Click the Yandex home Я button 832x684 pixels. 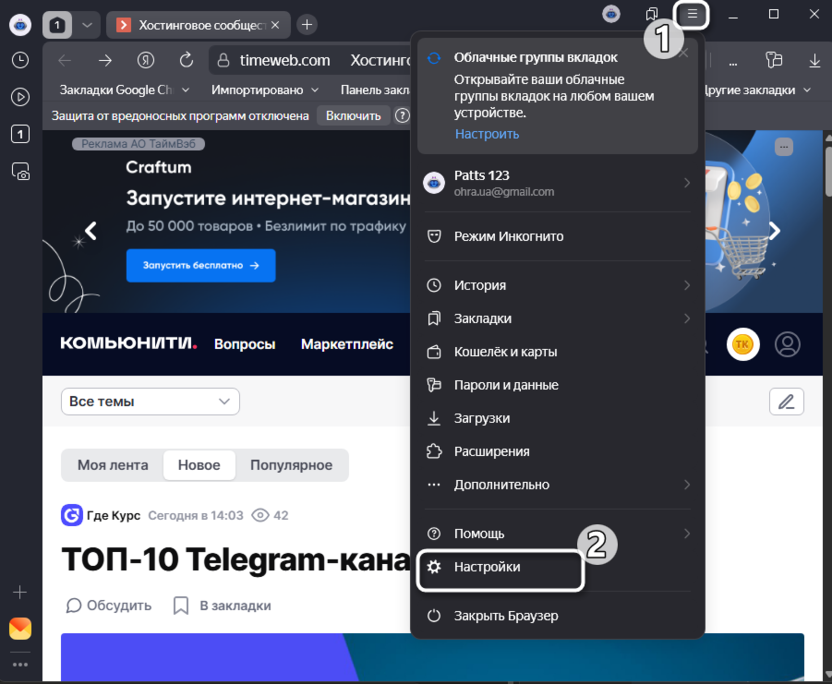[x=145, y=60]
